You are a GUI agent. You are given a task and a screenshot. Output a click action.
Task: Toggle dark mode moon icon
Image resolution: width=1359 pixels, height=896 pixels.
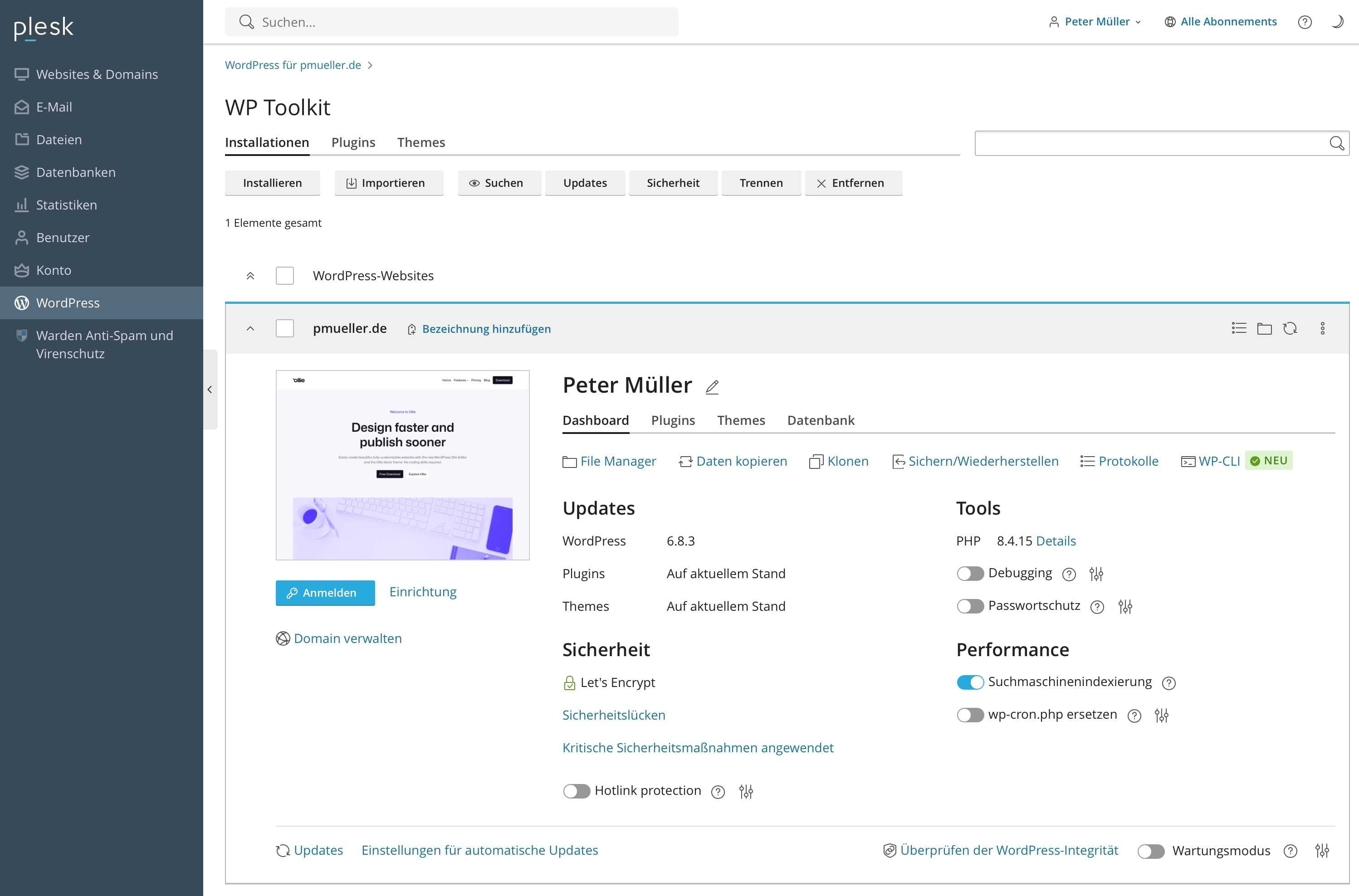coord(1337,22)
